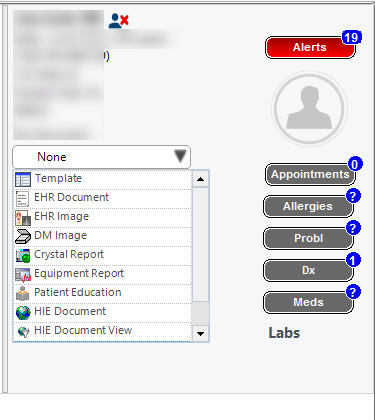Click the Template table icon

click(23, 179)
